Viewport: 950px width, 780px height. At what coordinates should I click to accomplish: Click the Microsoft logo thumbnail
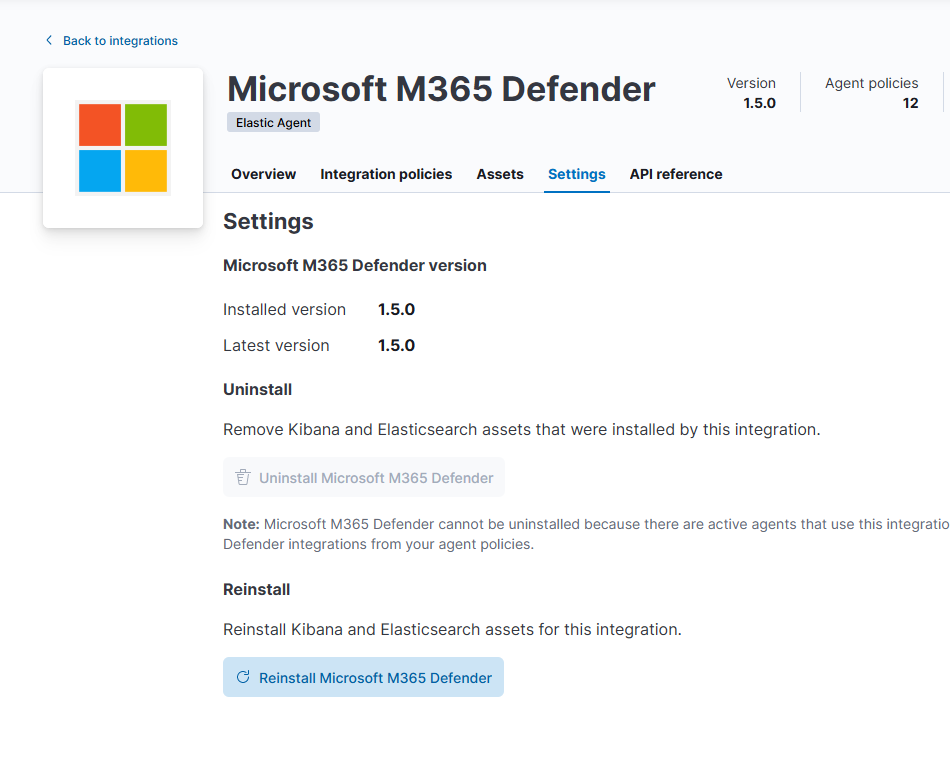tap(123, 148)
